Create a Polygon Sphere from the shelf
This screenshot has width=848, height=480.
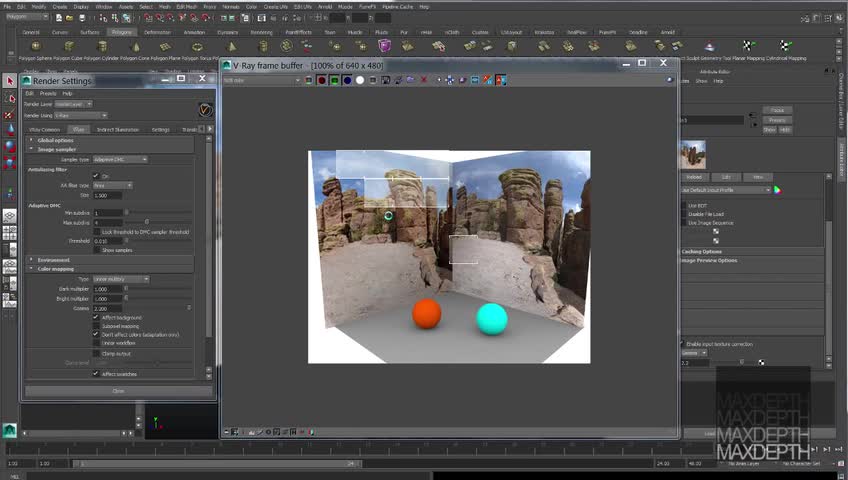click(36, 46)
